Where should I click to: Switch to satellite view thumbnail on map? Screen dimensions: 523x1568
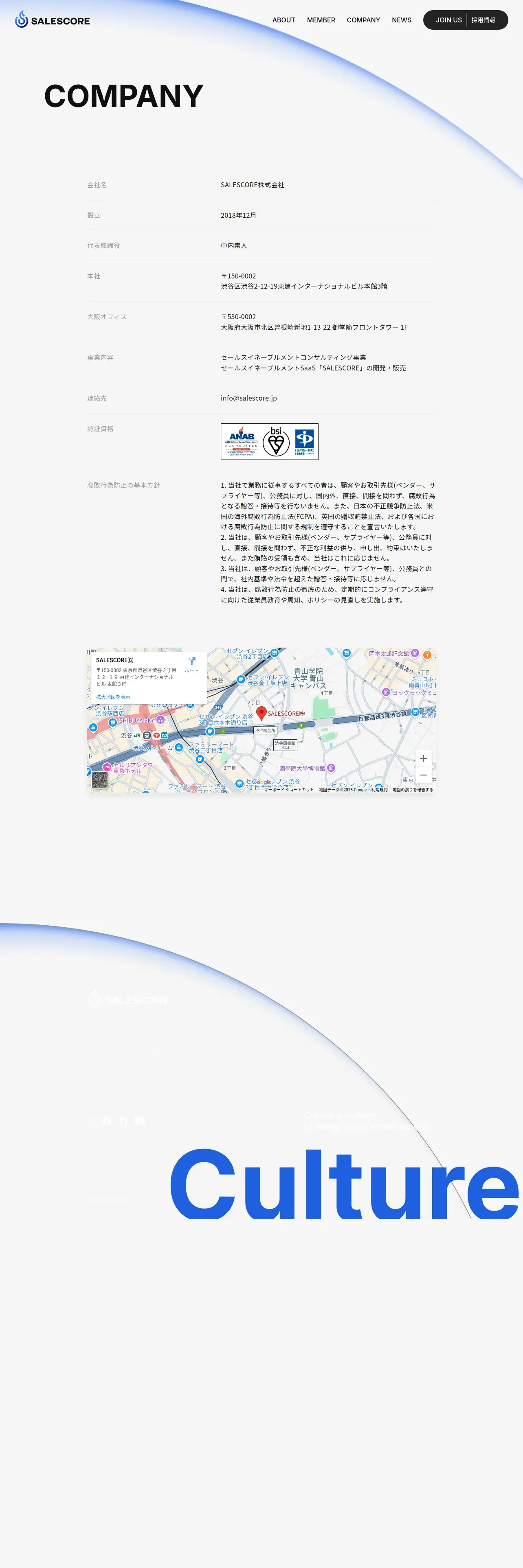click(99, 780)
